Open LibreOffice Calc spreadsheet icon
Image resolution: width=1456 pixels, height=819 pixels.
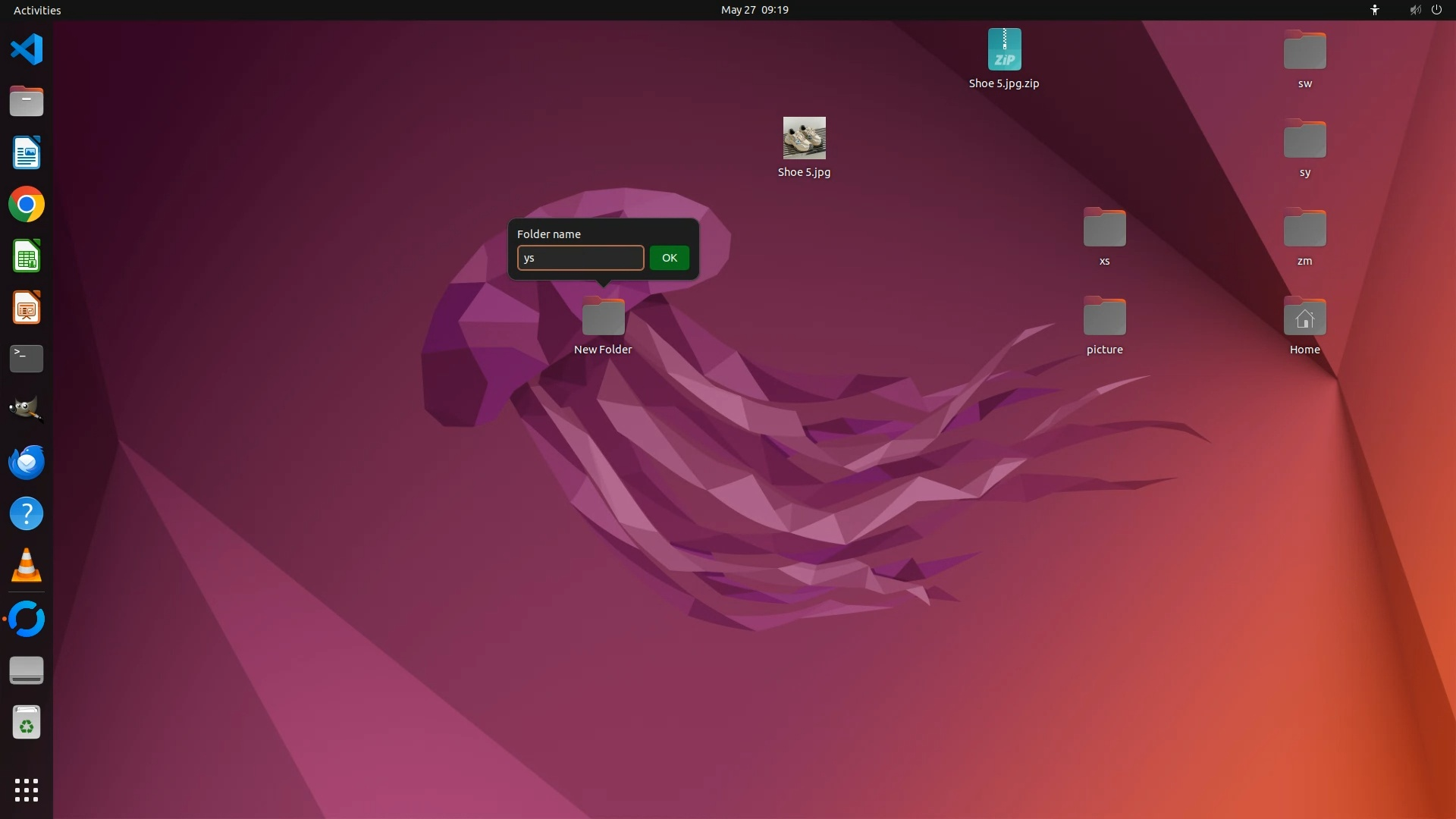point(27,256)
